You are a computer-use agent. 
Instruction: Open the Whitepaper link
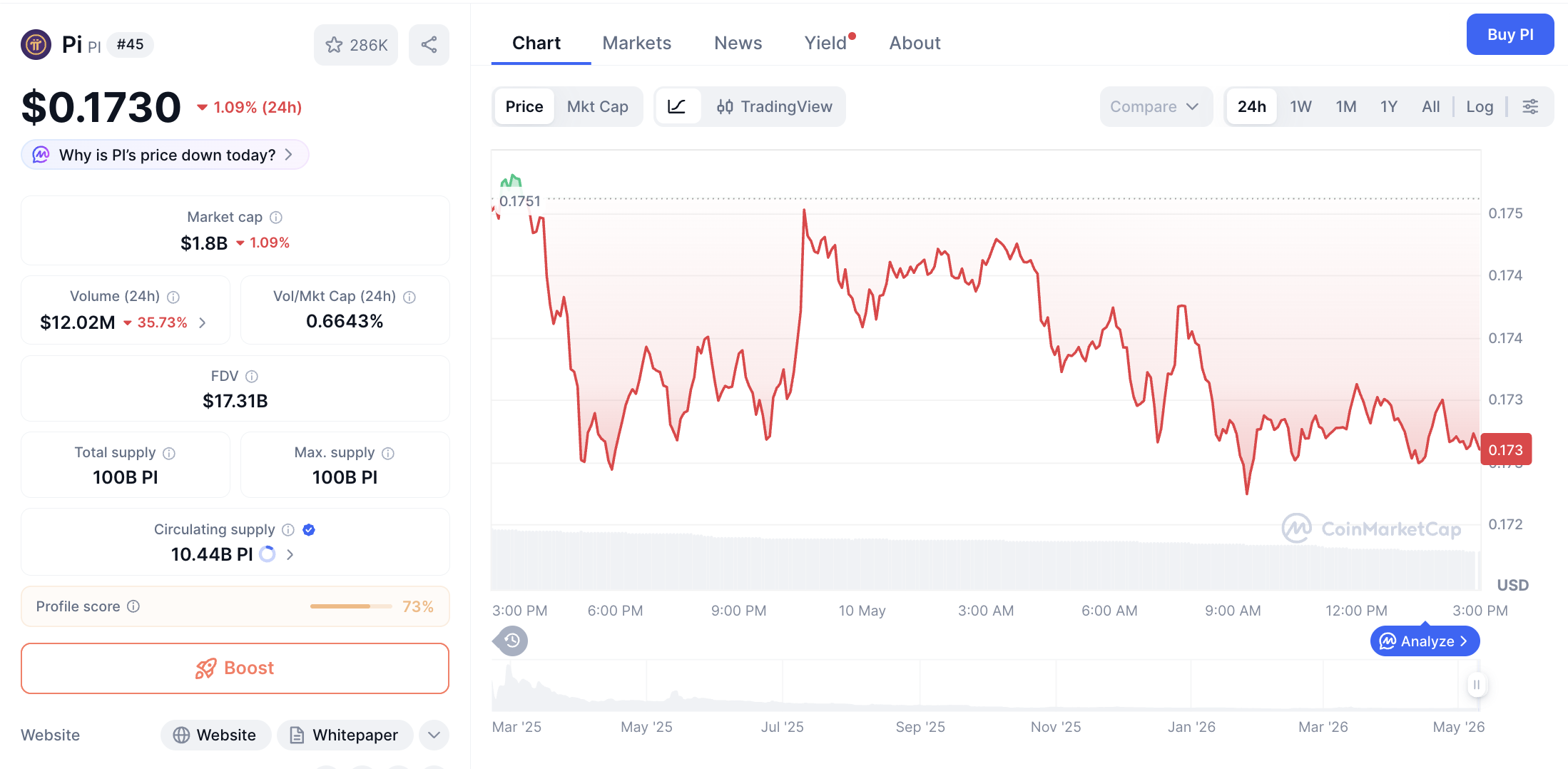tap(345, 735)
